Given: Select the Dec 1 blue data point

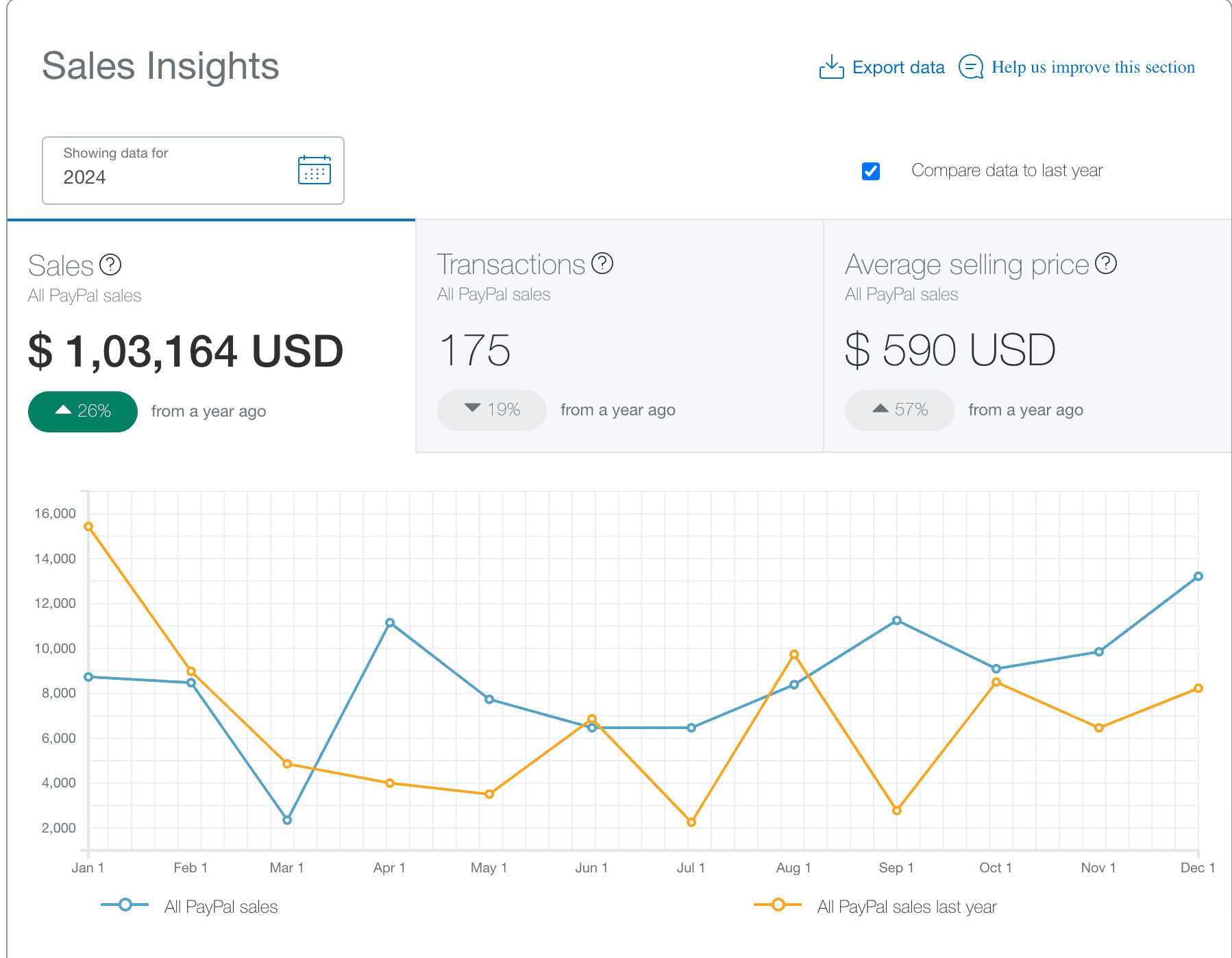Looking at the screenshot, I should (x=1197, y=576).
